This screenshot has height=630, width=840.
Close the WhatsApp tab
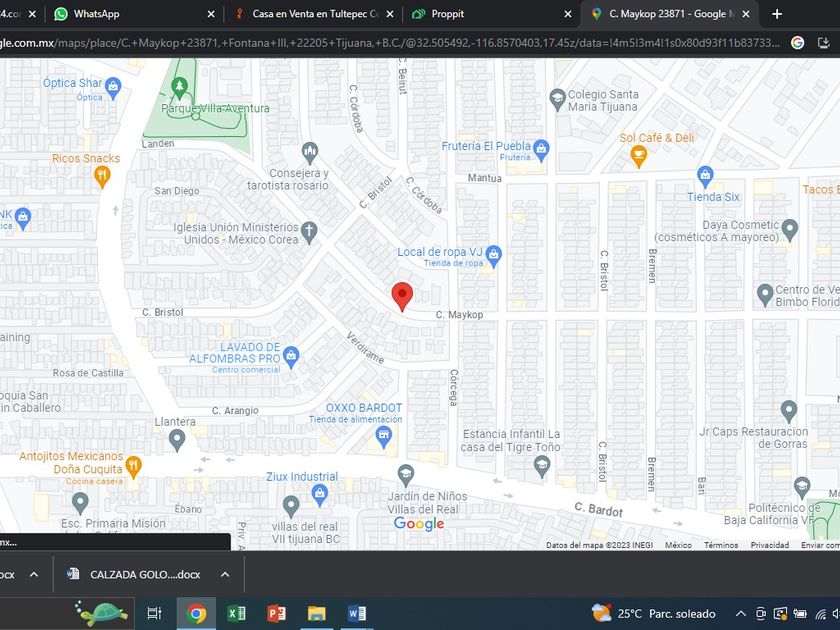(211, 14)
